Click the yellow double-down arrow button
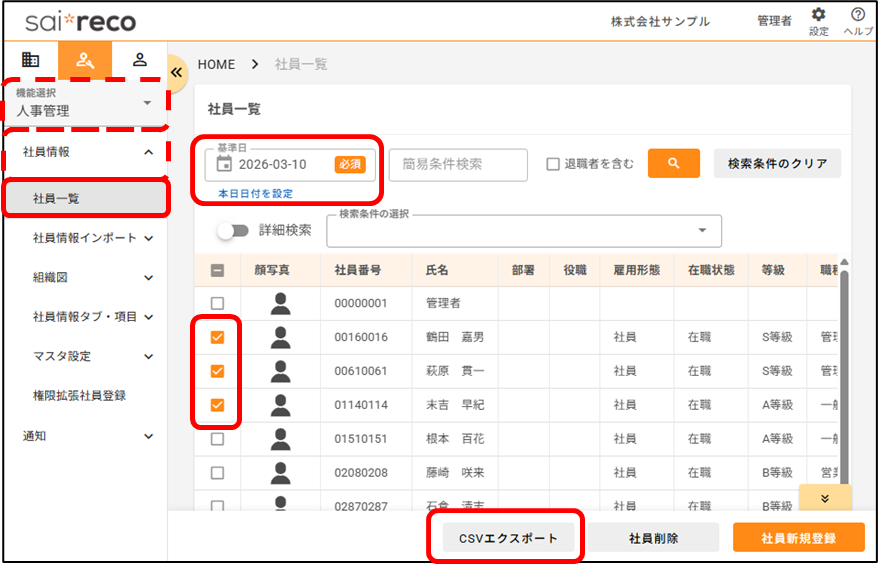 [825, 498]
